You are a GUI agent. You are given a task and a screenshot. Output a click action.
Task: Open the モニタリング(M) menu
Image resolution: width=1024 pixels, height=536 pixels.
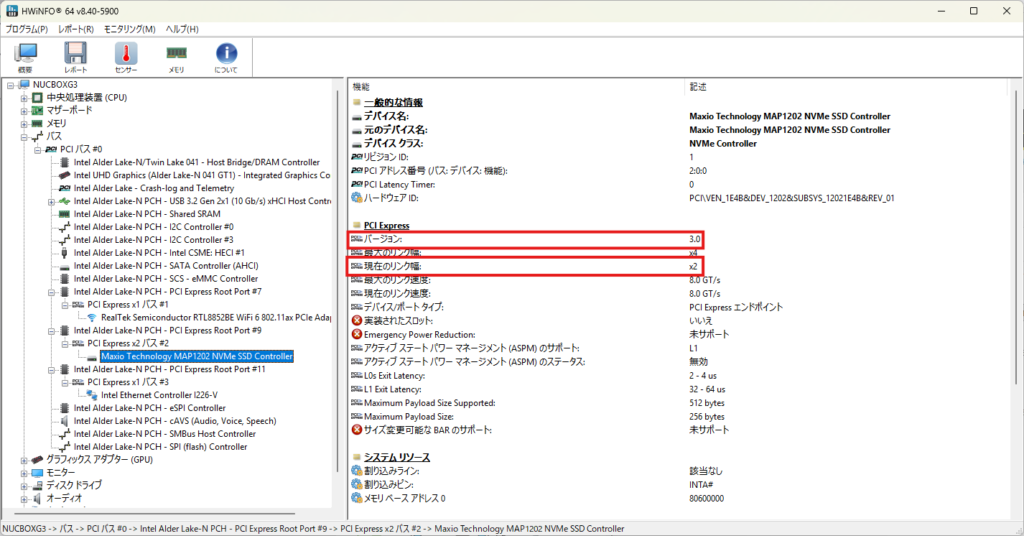tap(129, 29)
